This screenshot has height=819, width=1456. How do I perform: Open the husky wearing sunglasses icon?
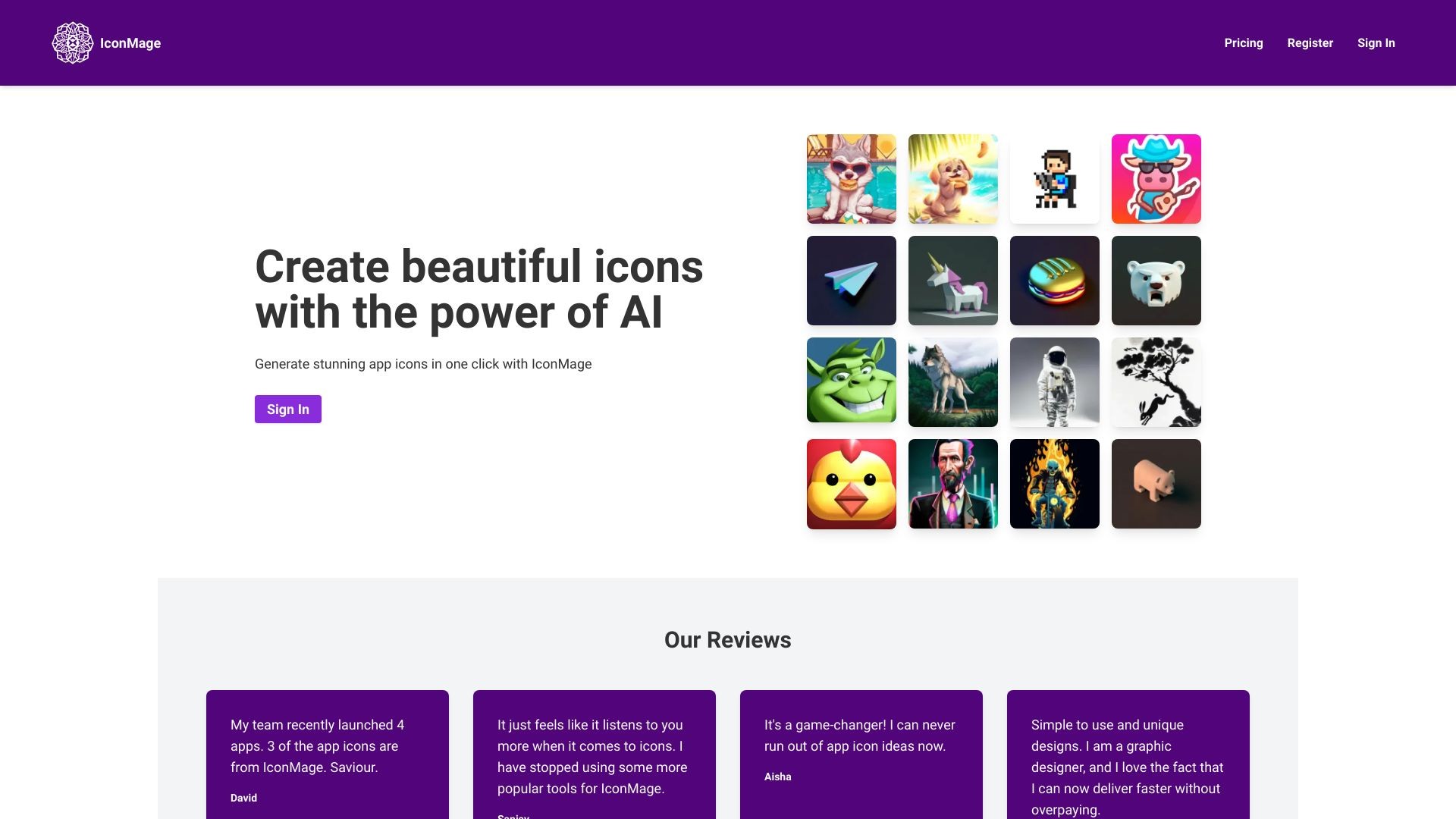[851, 179]
